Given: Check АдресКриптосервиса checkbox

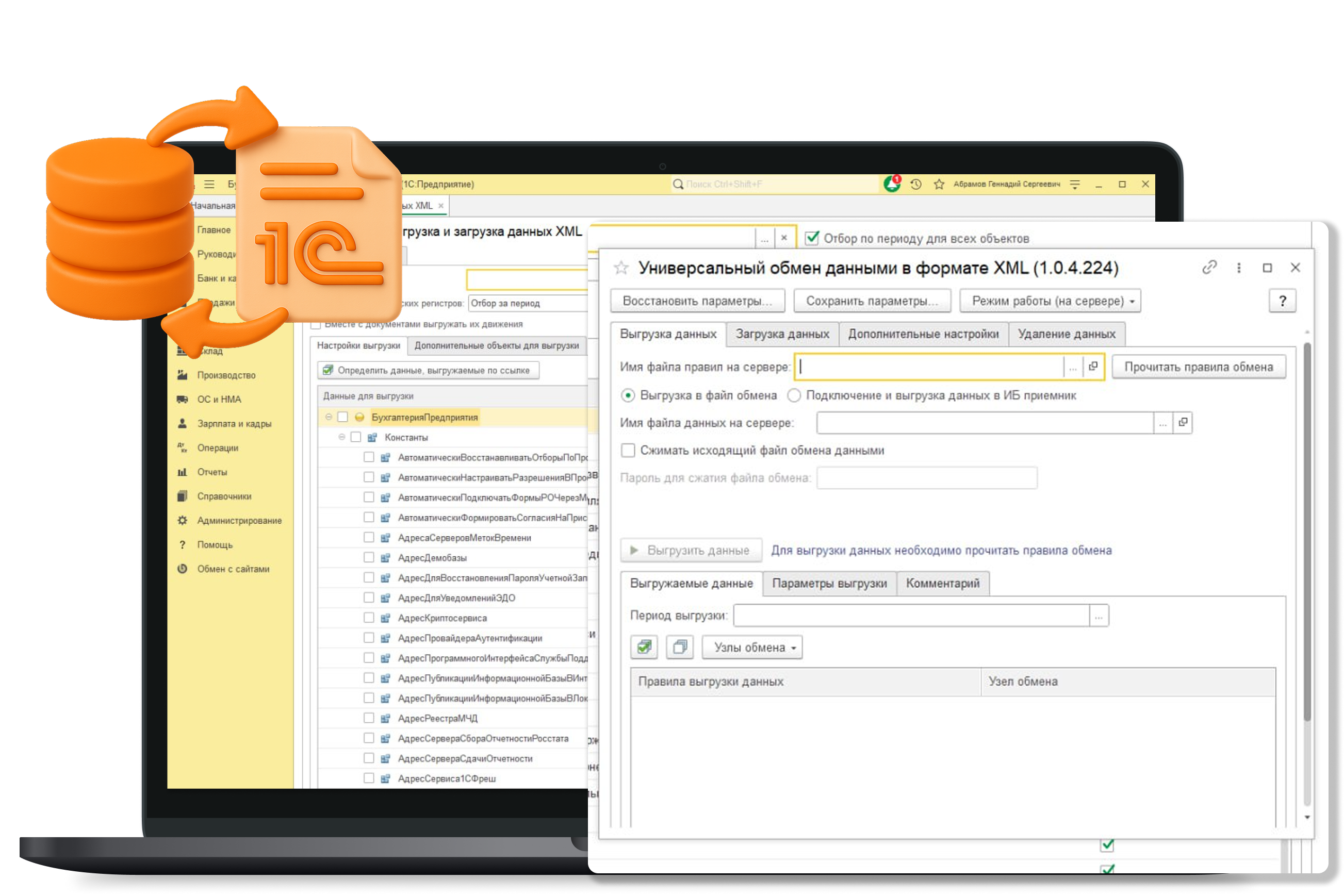Looking at the screenshot, I should point(369,618).
